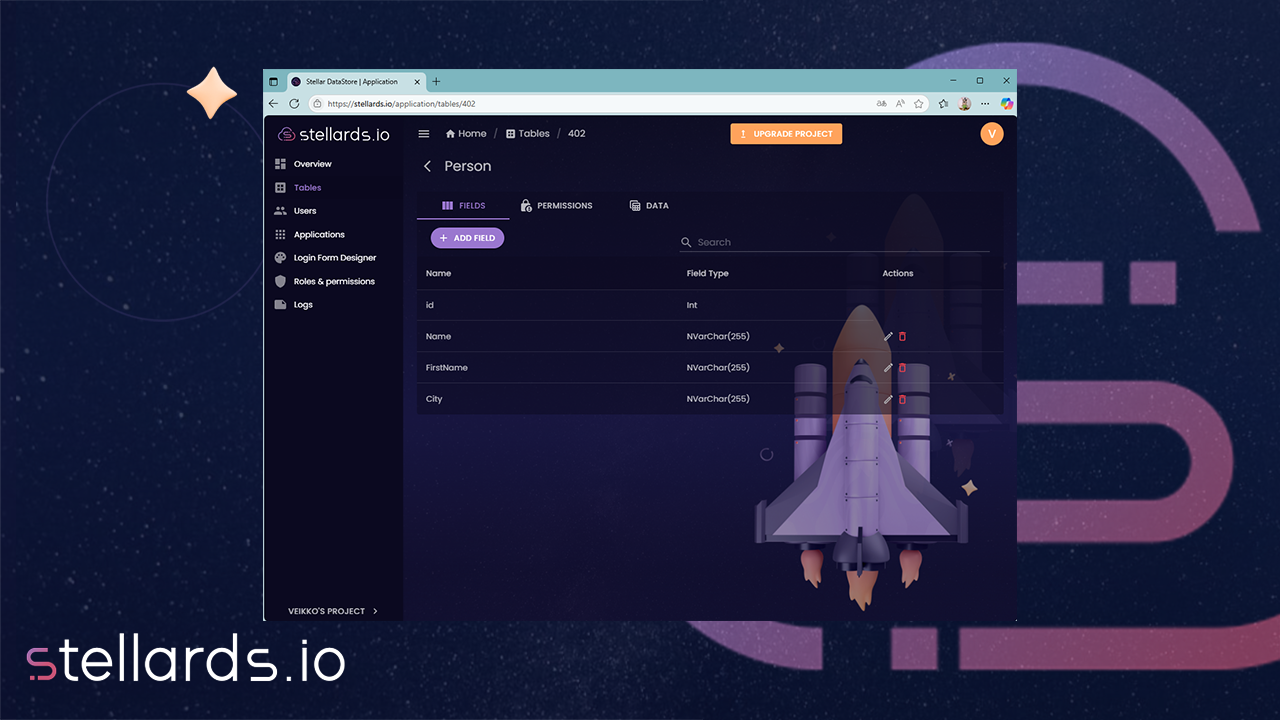Open Roles & permissions in sidebar
The image size is (1280, 720).
[333, 282]
